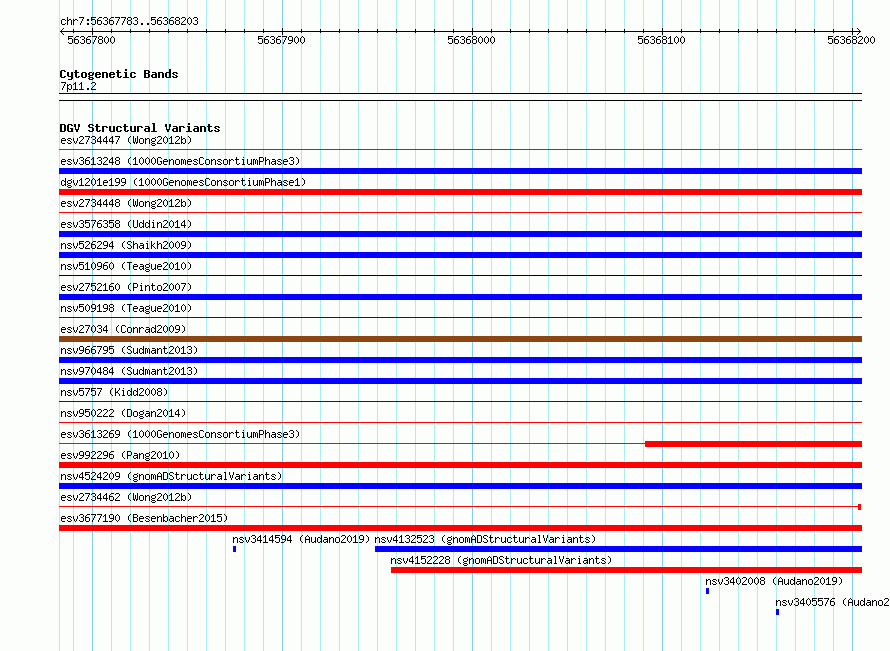Click the red nsv4152228 variant bar
Image resolution: width=890 pixels, height=651 pixels.
click(x=627, y=570)
